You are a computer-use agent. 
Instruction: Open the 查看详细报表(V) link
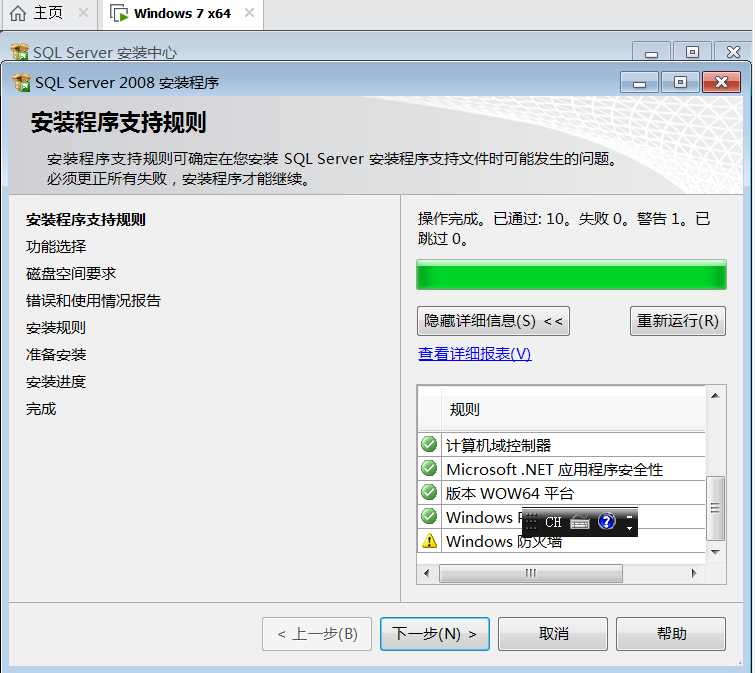click(474, 354)
